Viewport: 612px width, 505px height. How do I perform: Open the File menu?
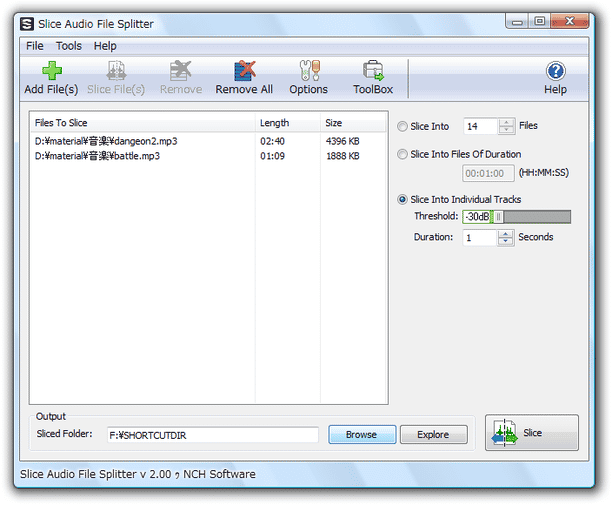tap(35, 46)
